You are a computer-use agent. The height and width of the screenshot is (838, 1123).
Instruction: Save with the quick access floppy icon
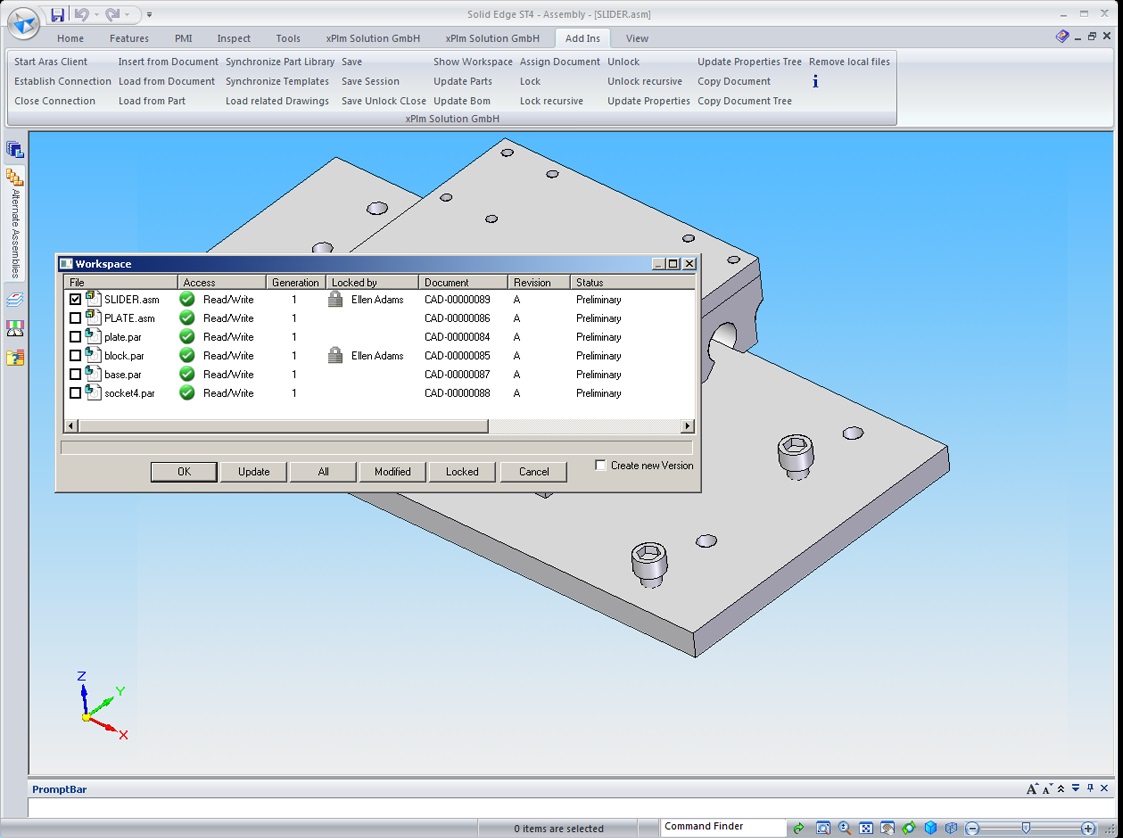click(x=57, y=14)
